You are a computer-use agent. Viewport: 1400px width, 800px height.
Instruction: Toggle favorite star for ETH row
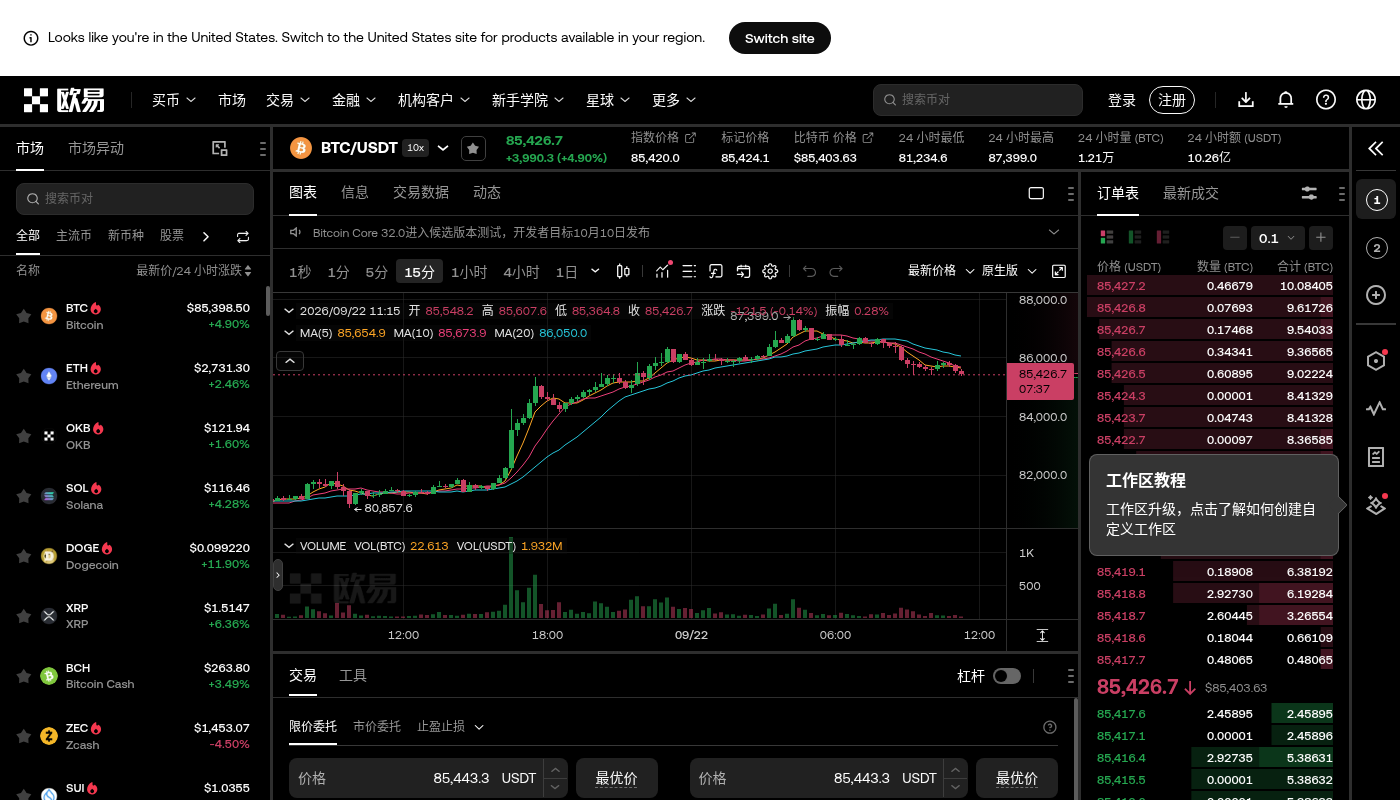(x=24, y=376)
